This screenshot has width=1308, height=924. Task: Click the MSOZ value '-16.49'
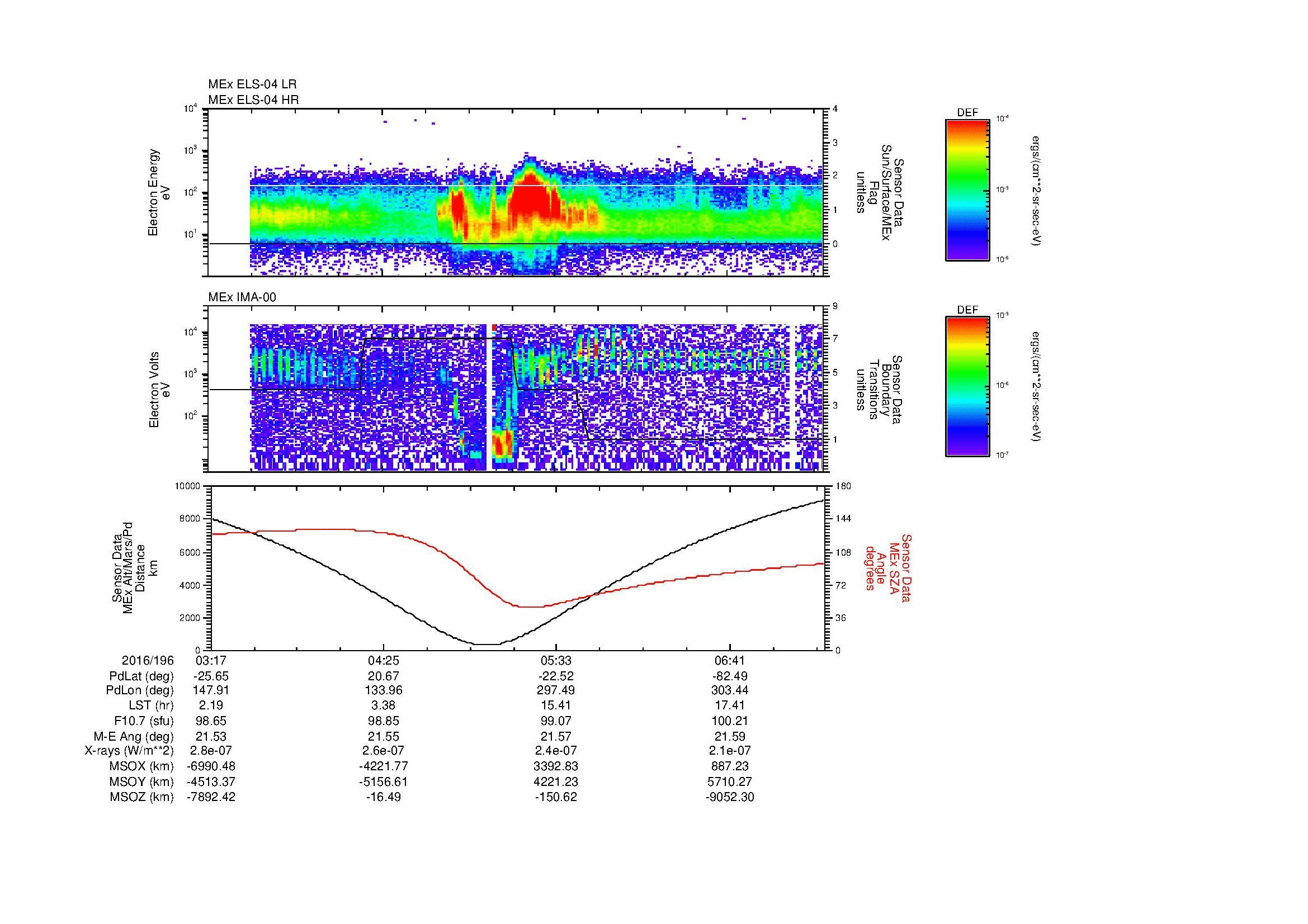point(384,797)
